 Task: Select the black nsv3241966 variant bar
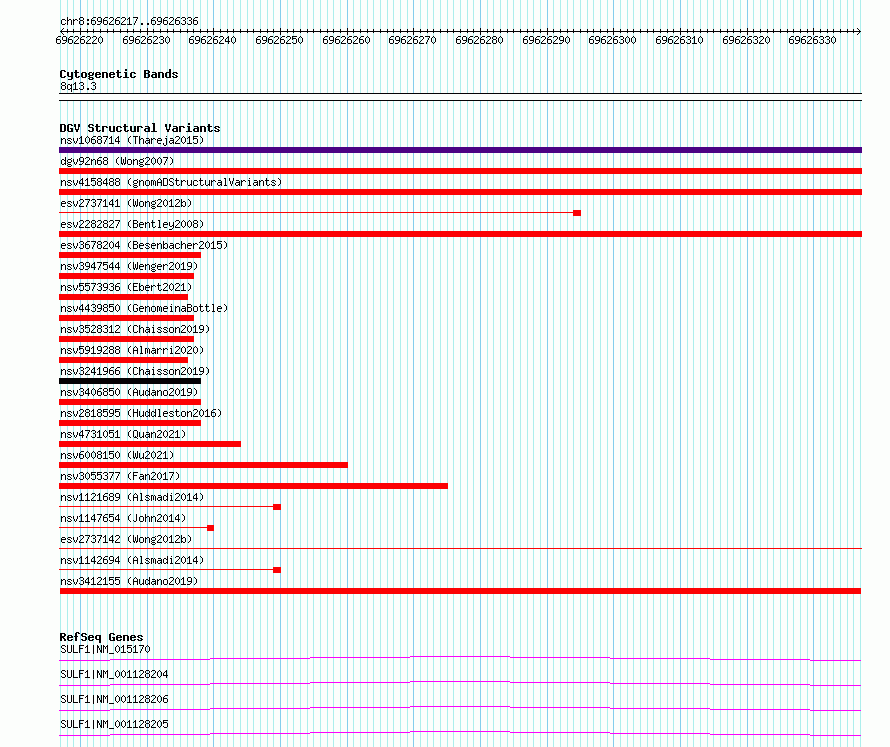click(x=130, y=381)
